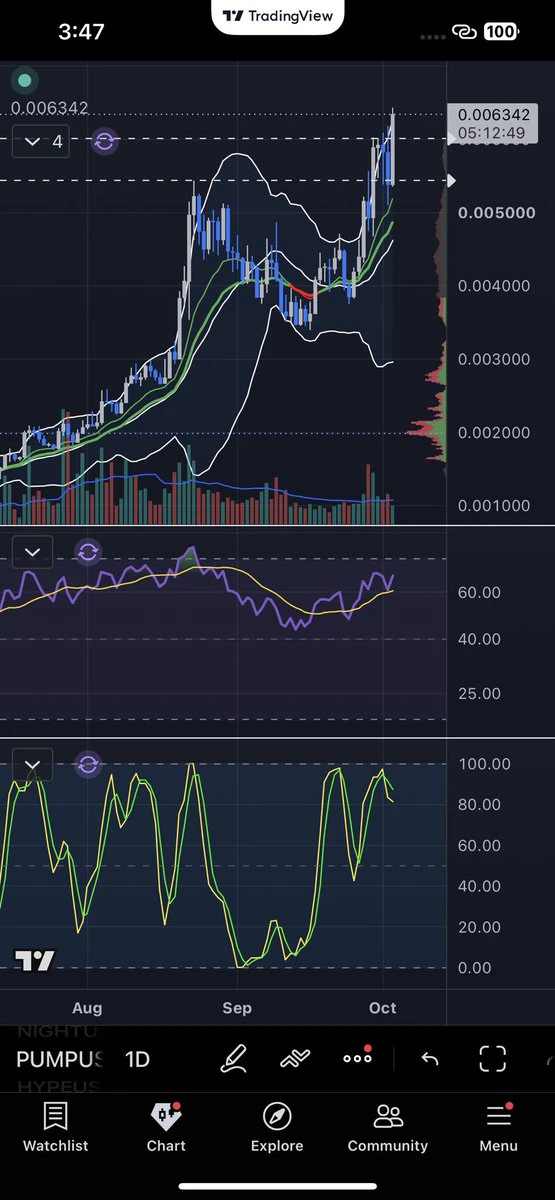Tap the countdown timer 05:12:49
This screenshot has height=1200, width=555.
point(492,132)
